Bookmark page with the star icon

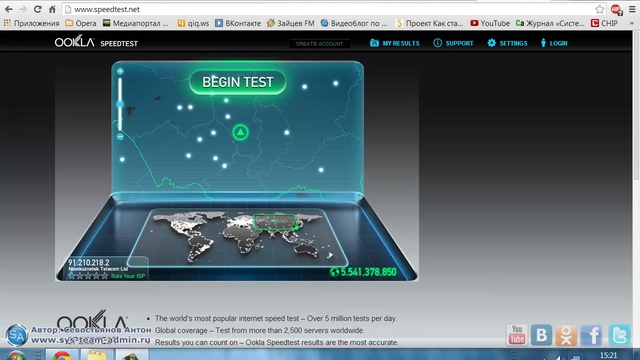tap(599, 9)
